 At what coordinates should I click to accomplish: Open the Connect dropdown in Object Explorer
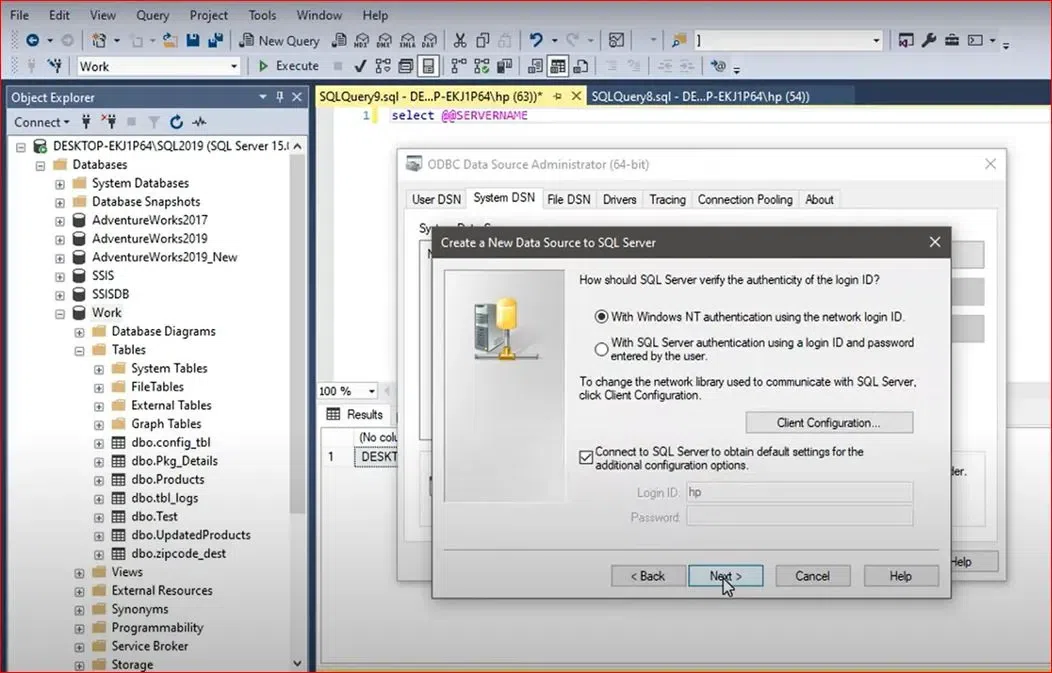tap(41, 122)
